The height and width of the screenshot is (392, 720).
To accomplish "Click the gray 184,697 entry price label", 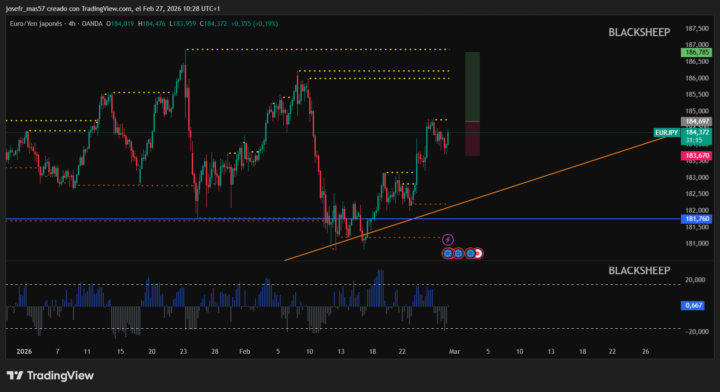I will tap(696, 121).
